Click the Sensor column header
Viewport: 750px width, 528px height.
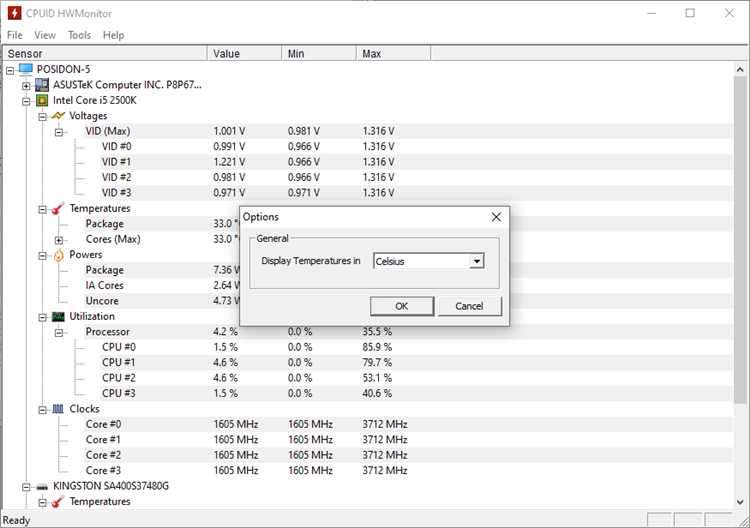click(105, 54)
